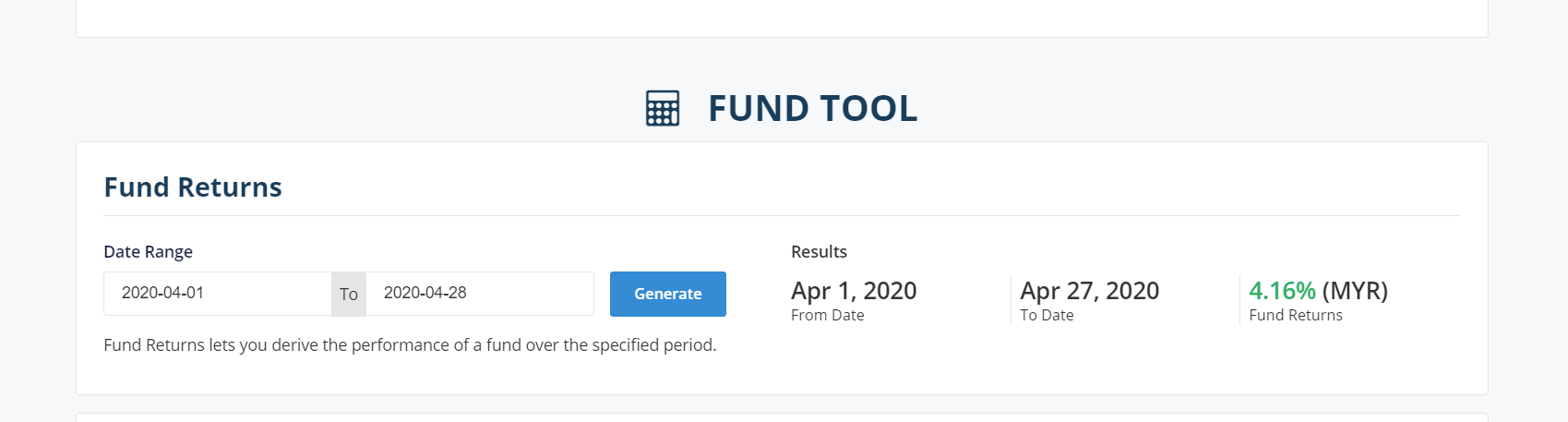Select the Apr 1, 2020 result value
This screenshot has width=1568, height=422.
(x=854, y=291)
